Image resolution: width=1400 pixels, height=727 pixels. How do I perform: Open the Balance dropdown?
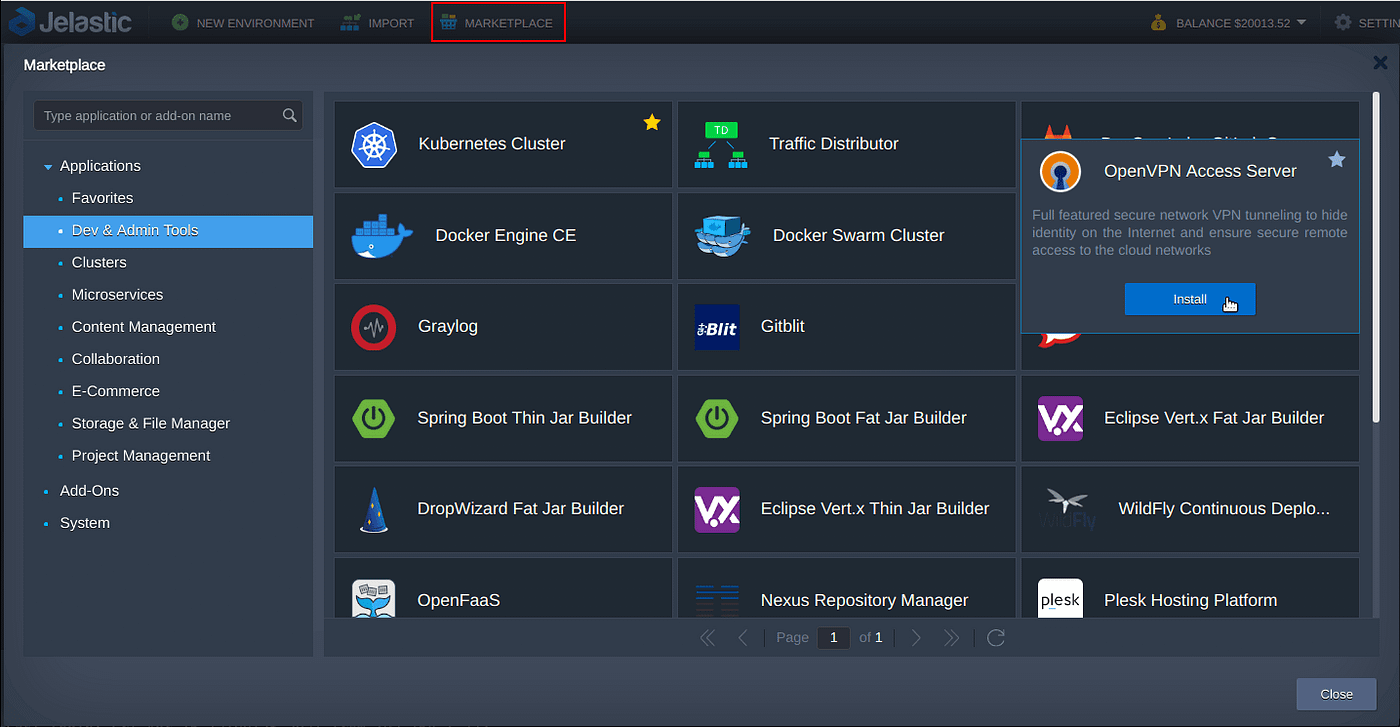tap(1228, 22)
